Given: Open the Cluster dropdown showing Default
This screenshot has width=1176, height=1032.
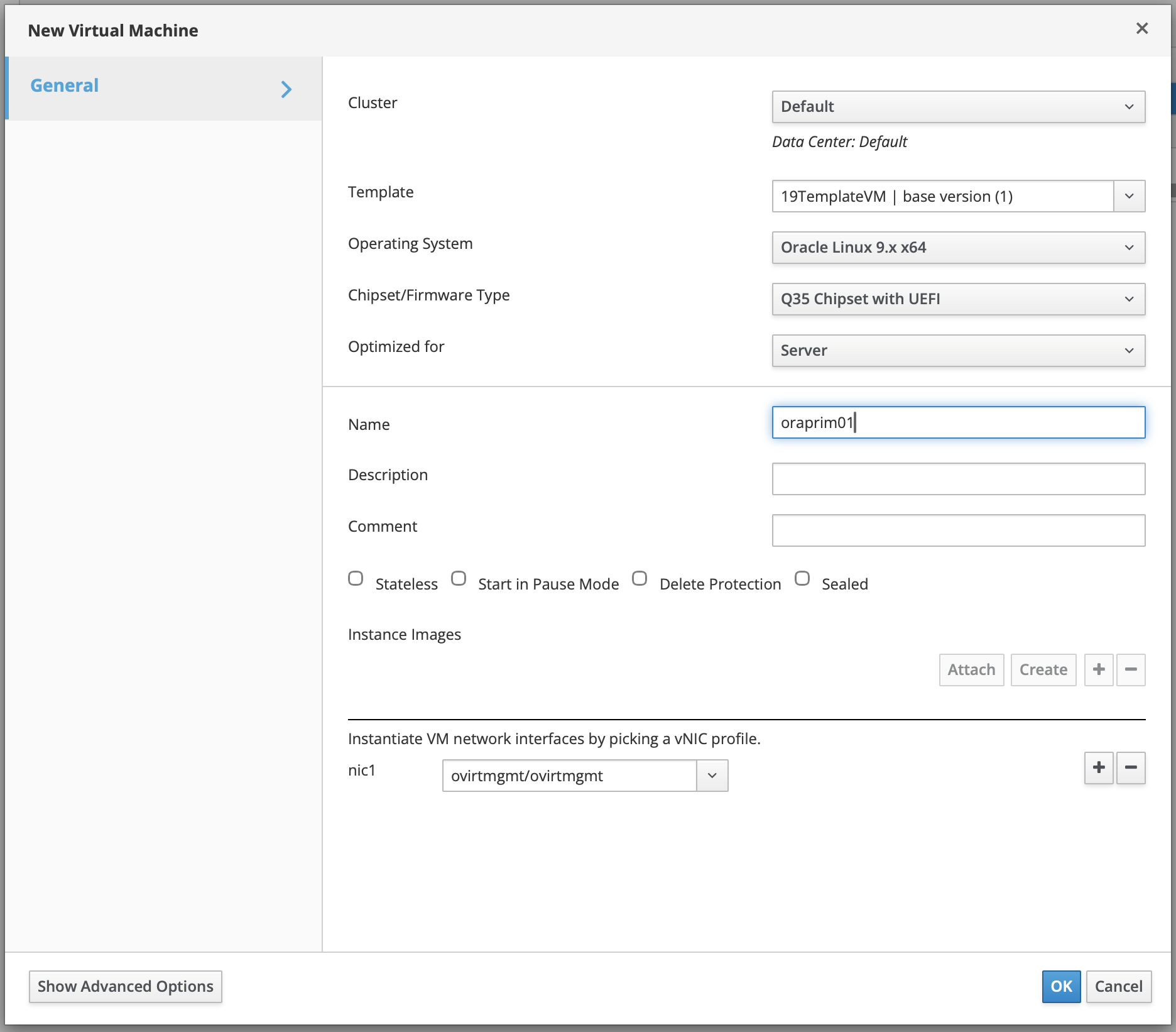Looking at the screenshot, I should click(x=958, y=107).
